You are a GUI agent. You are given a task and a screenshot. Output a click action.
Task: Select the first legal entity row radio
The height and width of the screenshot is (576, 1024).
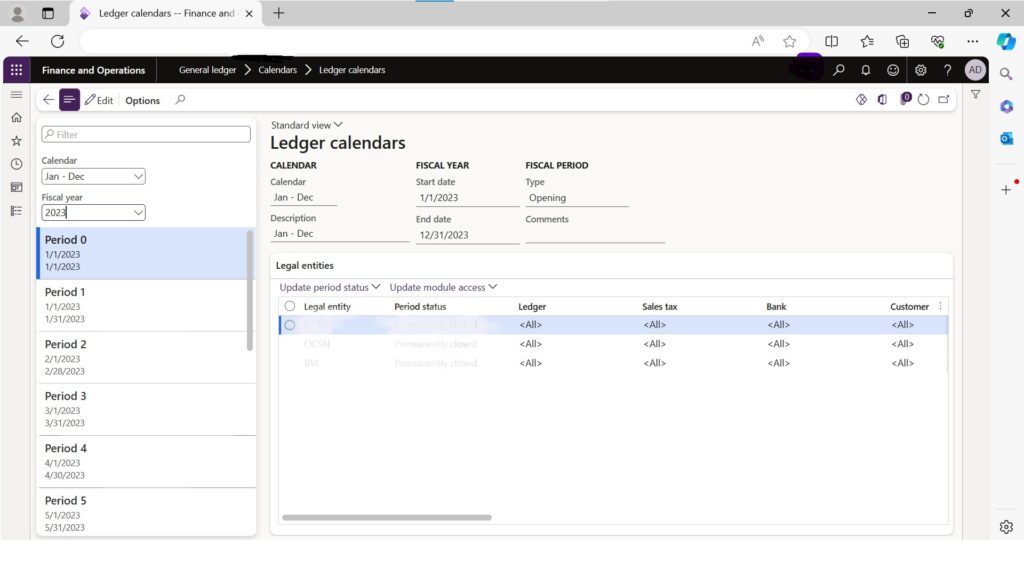click(290, 325)
